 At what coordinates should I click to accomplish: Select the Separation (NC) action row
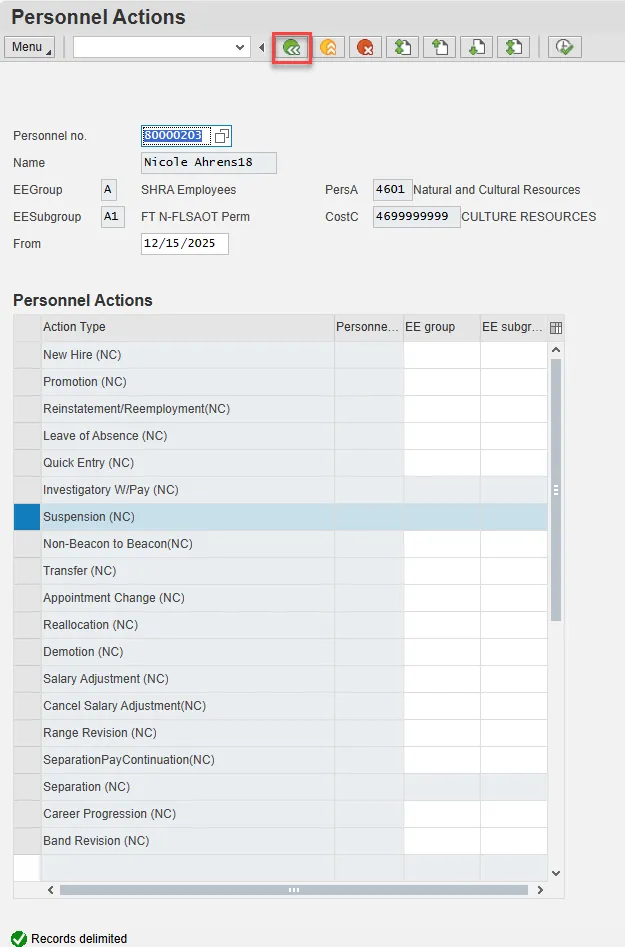(x=87, y=787)
